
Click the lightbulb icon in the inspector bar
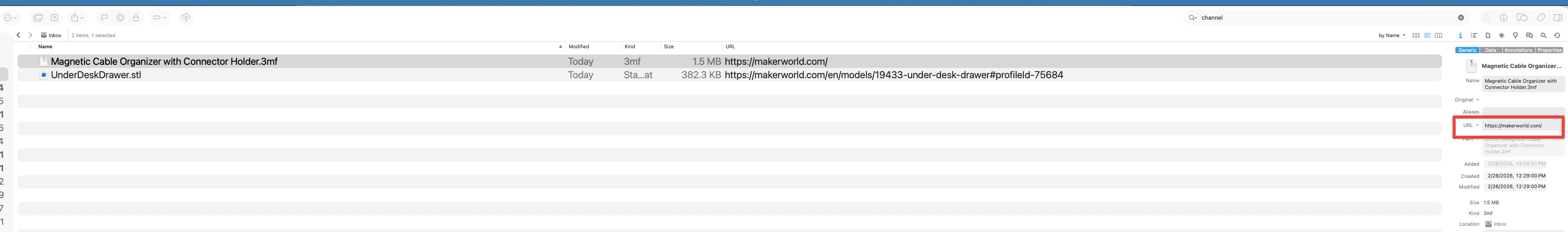click(x=1515, y=35)
